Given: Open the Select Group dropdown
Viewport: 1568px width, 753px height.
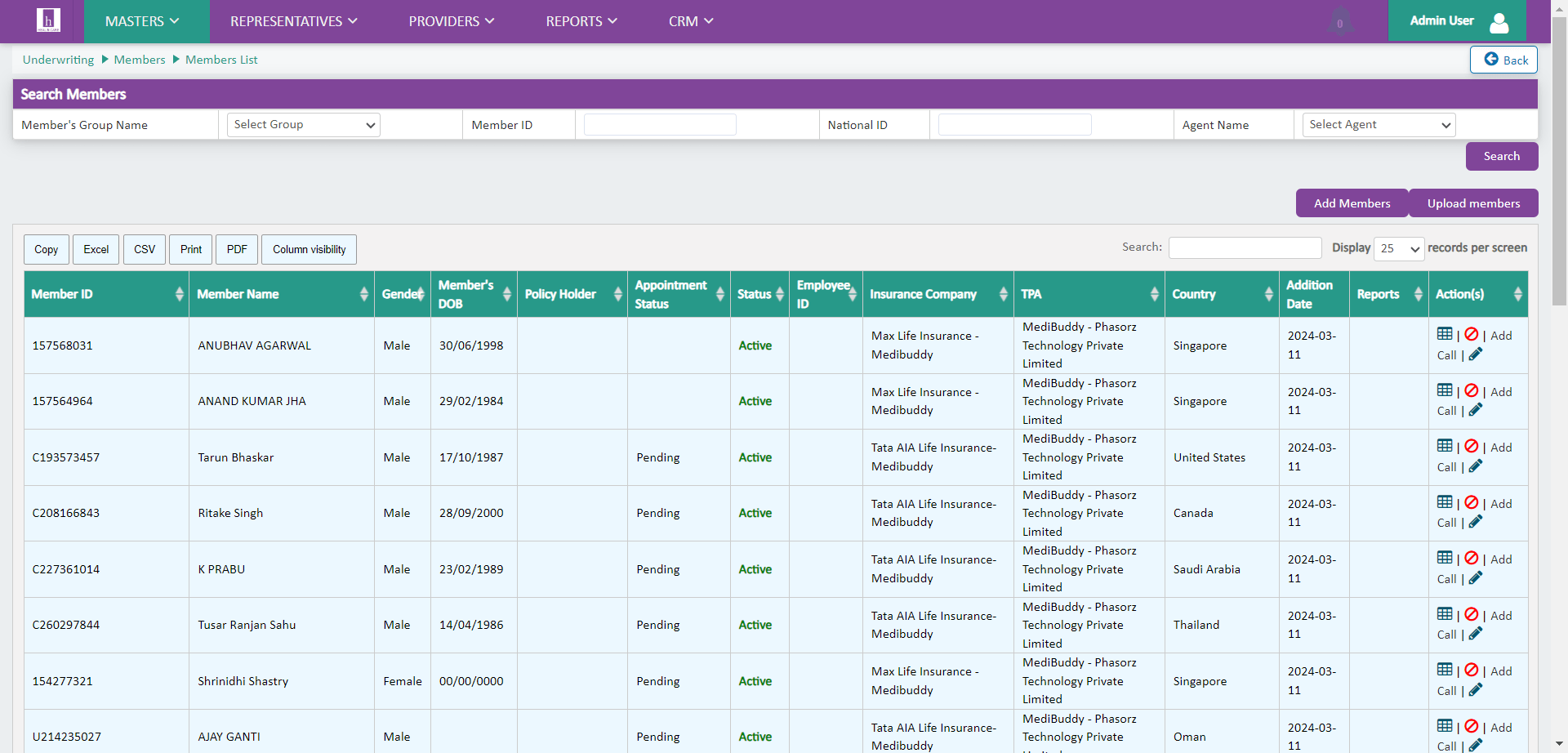Looking at the screenshot, I should tap(303, 125).
